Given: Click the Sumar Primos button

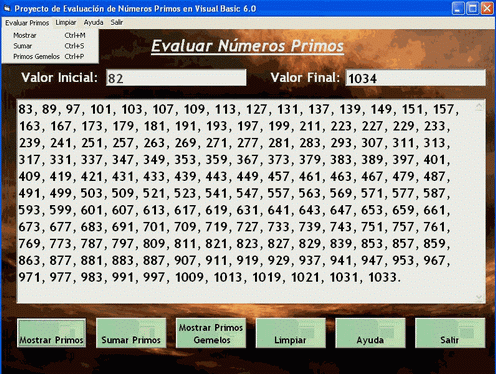Looking at the screenshot, I should [131, 333].
